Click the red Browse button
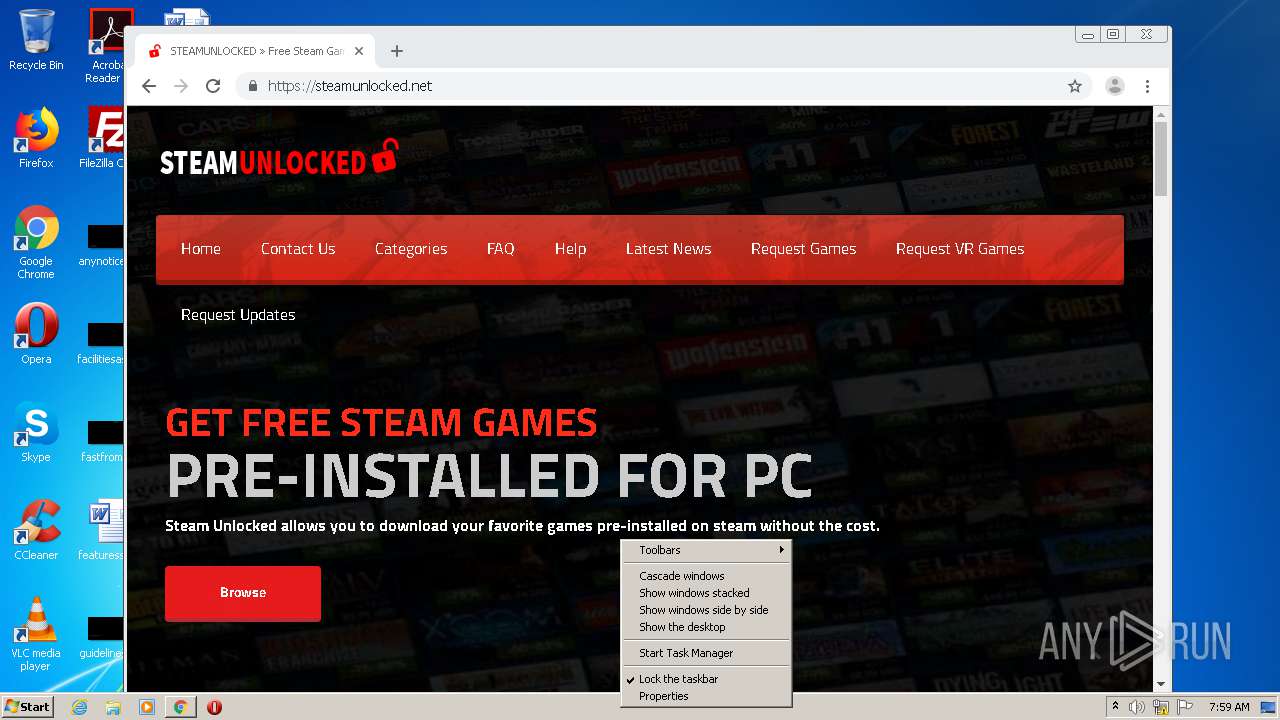This screenshot has height=720, width=1280. tap(243, 593)
